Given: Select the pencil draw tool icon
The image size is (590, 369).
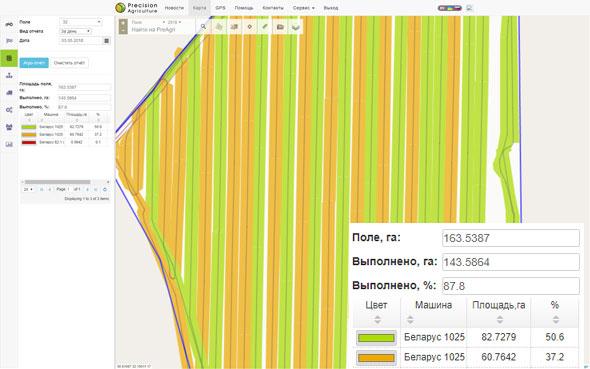Looking at the screenshot, I should click(x=265, y=27).
